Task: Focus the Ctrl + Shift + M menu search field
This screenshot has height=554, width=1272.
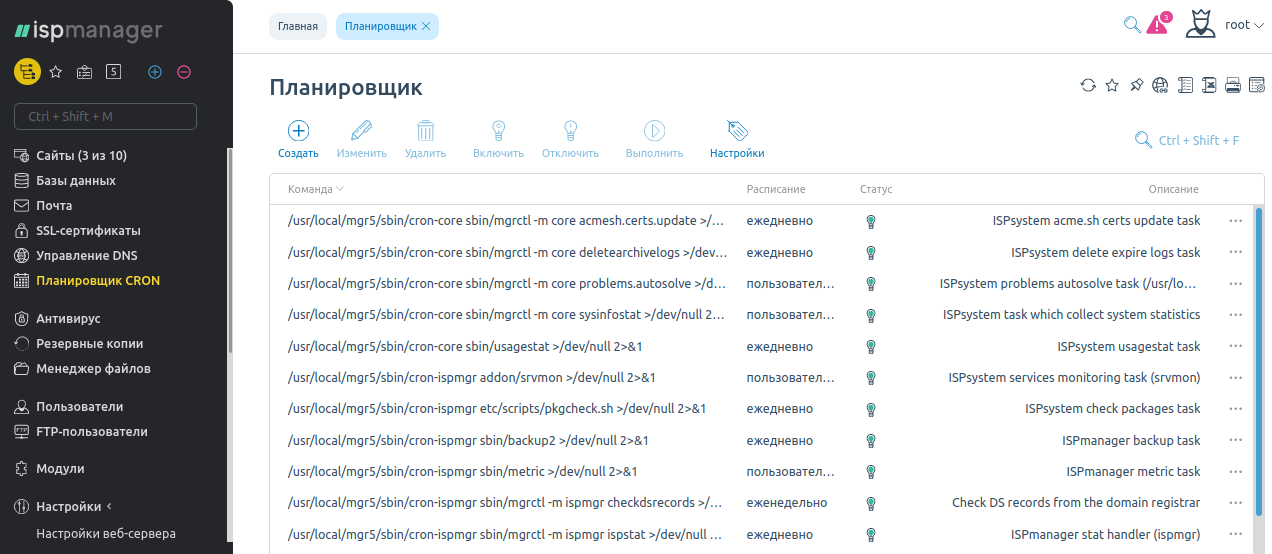Action: click(105, 117)
